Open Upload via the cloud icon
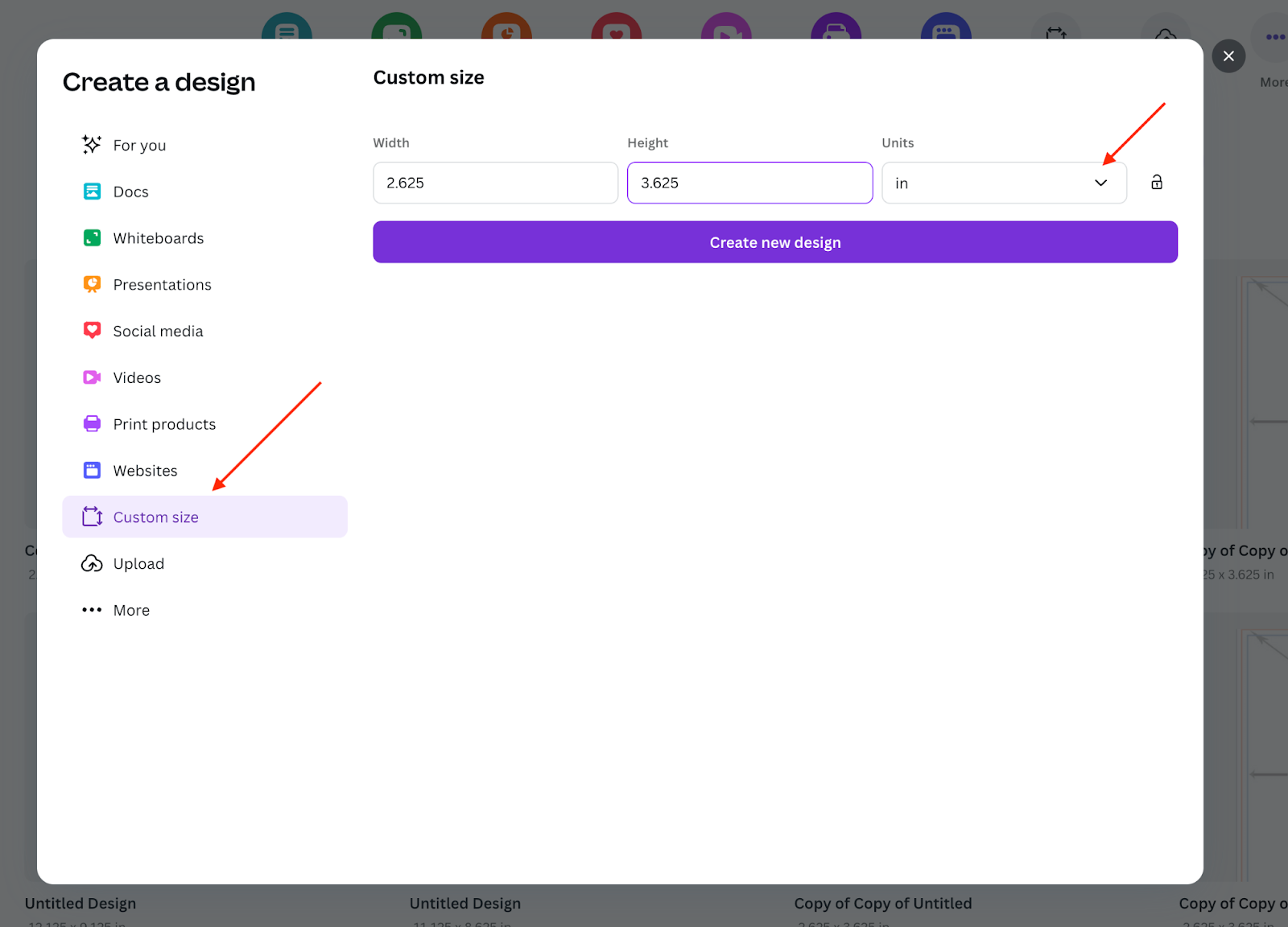This screenshot has width=1288, height=927. coord(92,563)
